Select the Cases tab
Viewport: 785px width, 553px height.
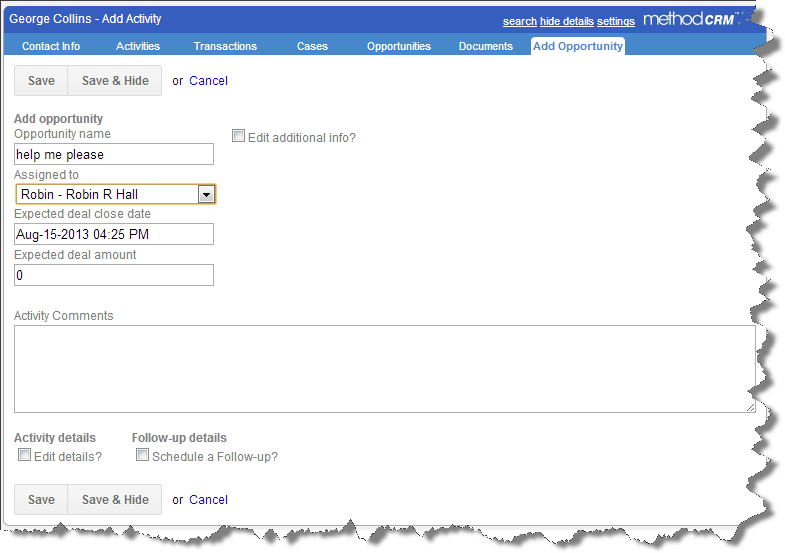pyautogui.click(x=312, y=46)
